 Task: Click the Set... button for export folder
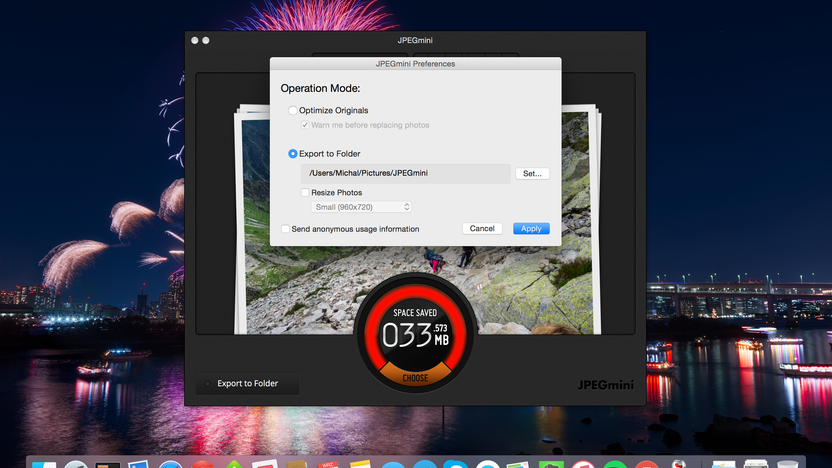click(532, 174)
